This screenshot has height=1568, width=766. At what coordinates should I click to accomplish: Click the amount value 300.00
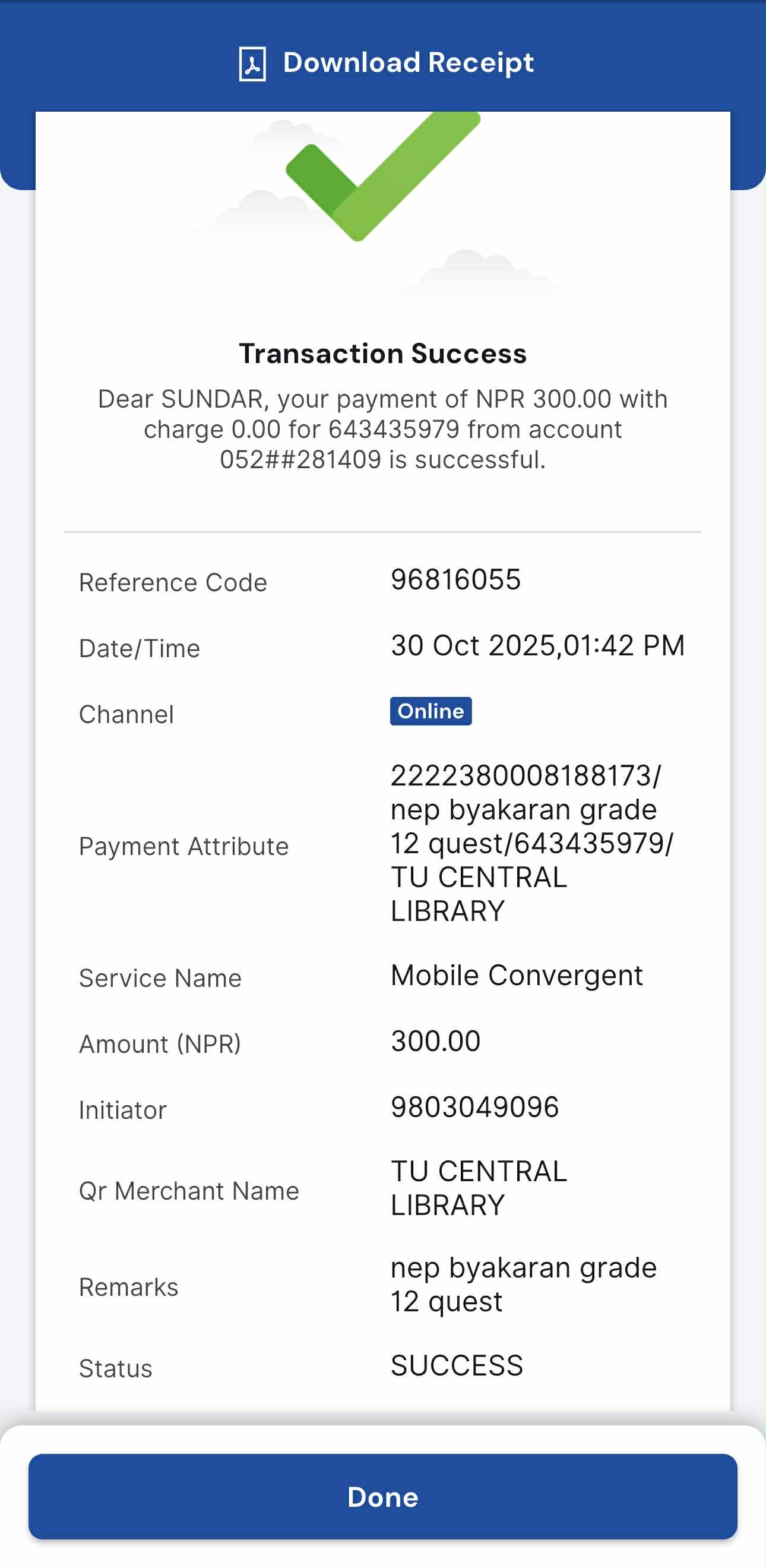coord(436,1041)
